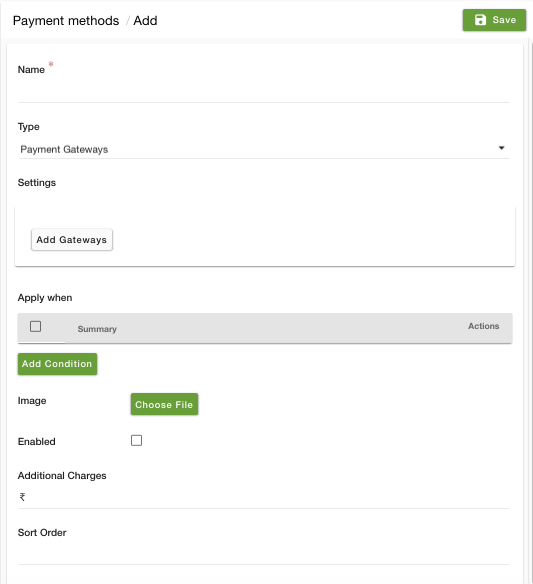Click the Add Condition button
Image resolution: width=533 pixels, height=584 pixels.
[x=57, y=364]
